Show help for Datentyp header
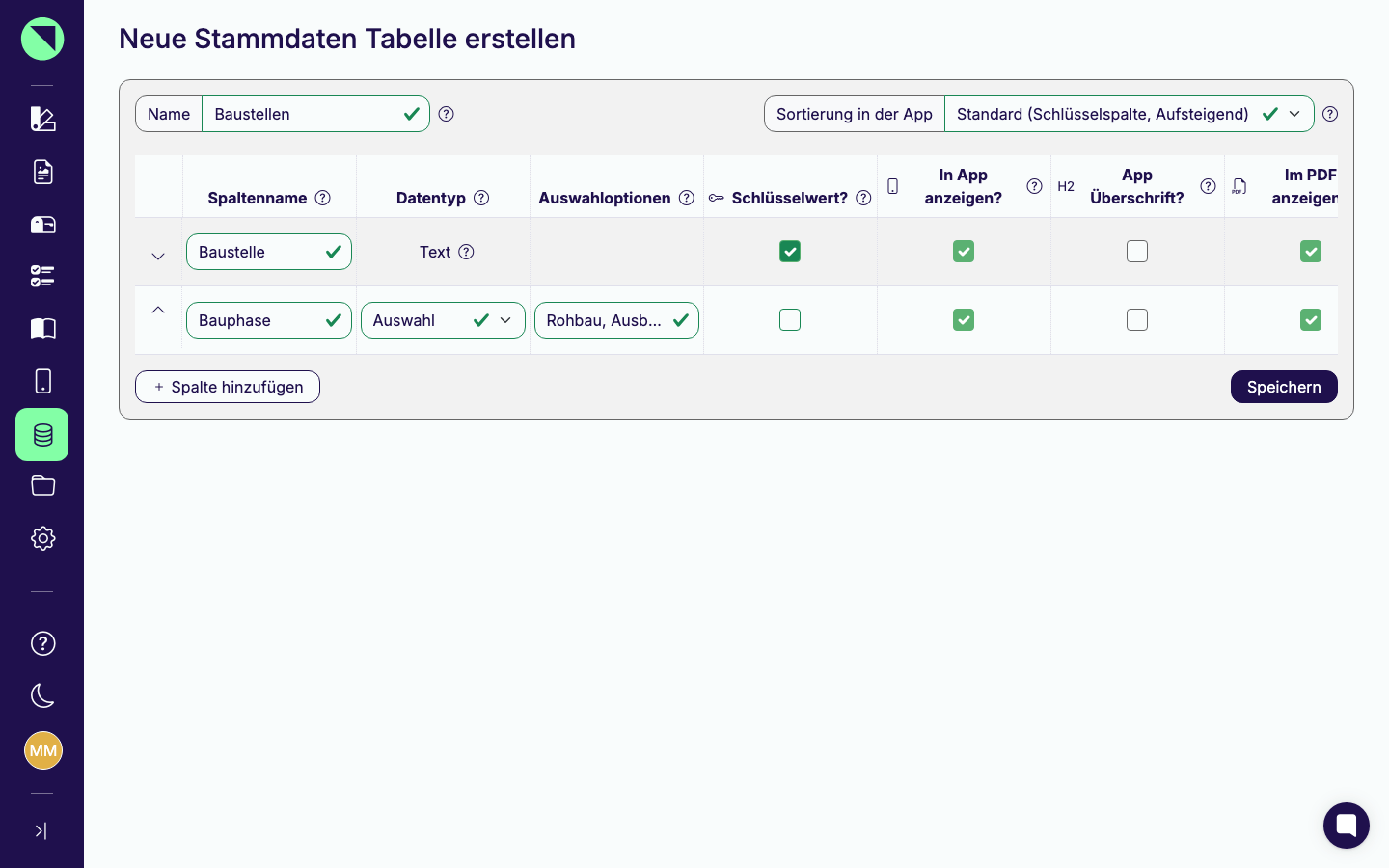This screenshot has height=868, width=1389. [x=481, y=198]
